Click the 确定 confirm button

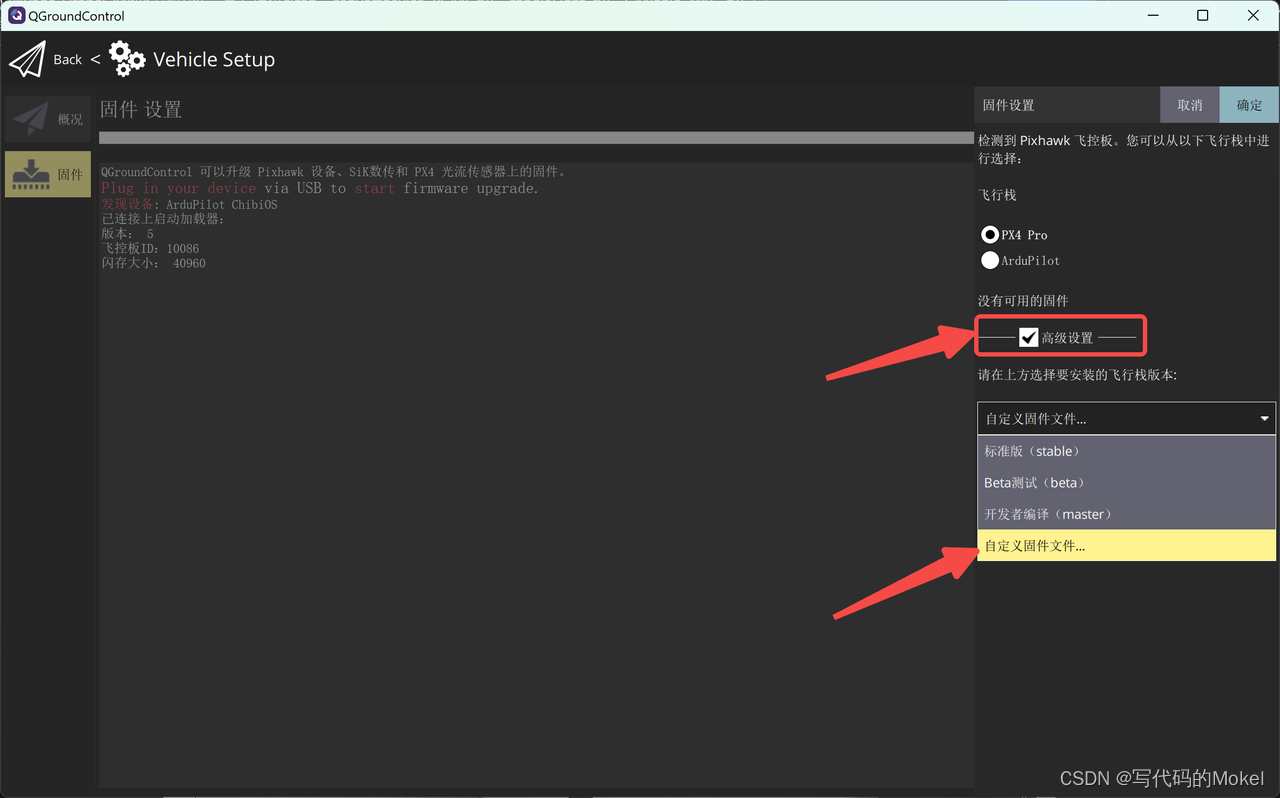(x=1250, y=105)
